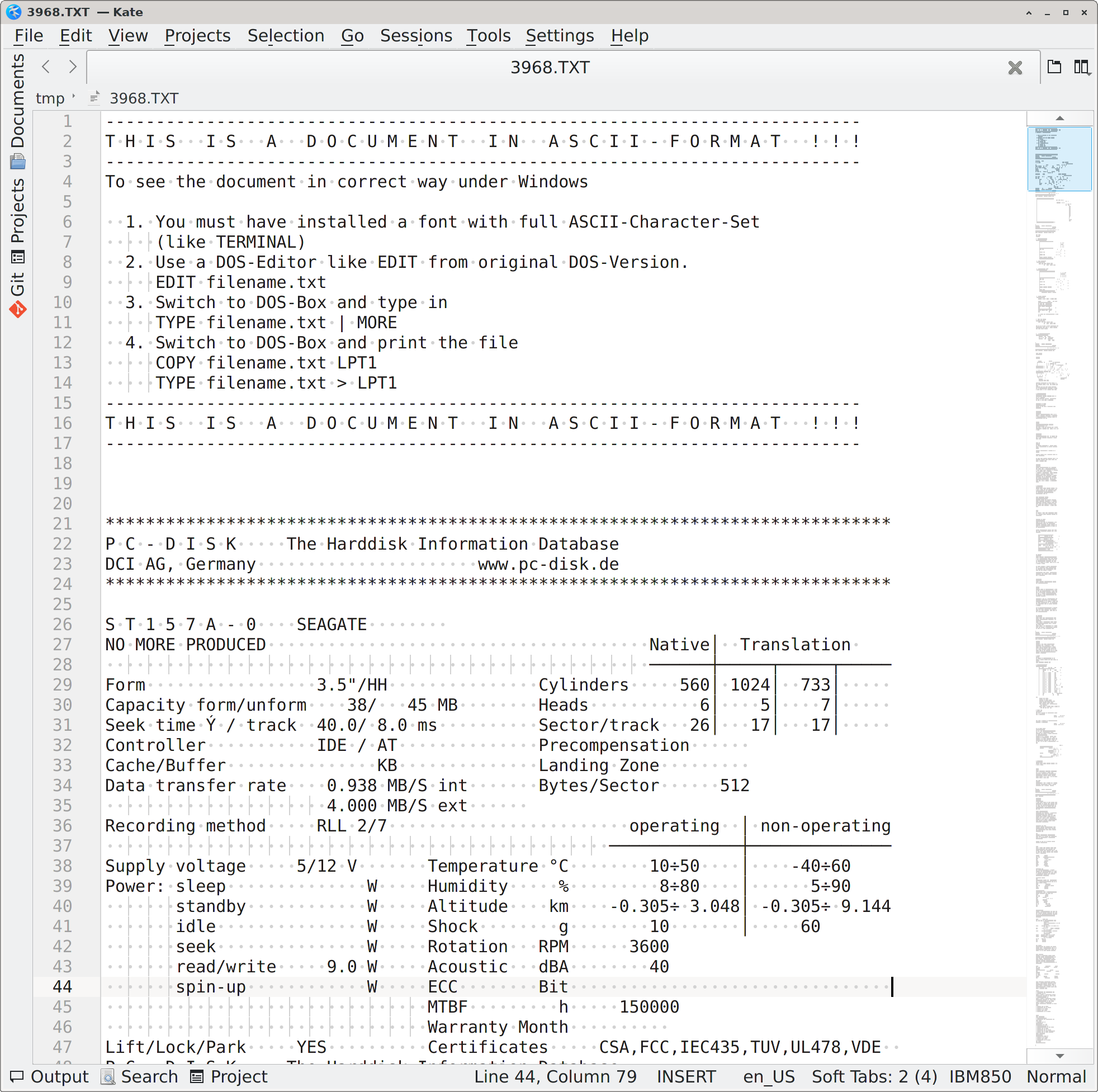Open the IBM850 encoding selector
The image size is (1098, 1092).
pos(981,1076)
